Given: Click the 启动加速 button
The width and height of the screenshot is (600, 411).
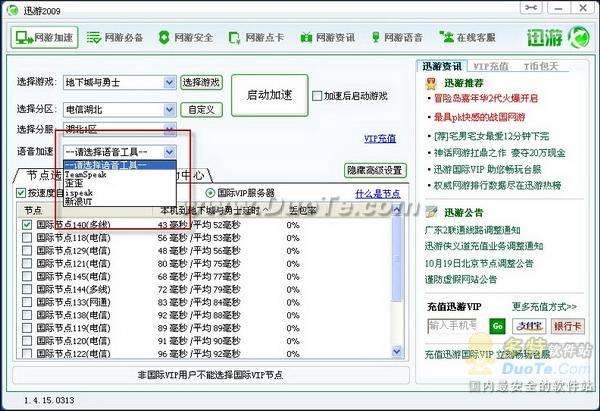Looking at the screenshot, I should [269, 95].
